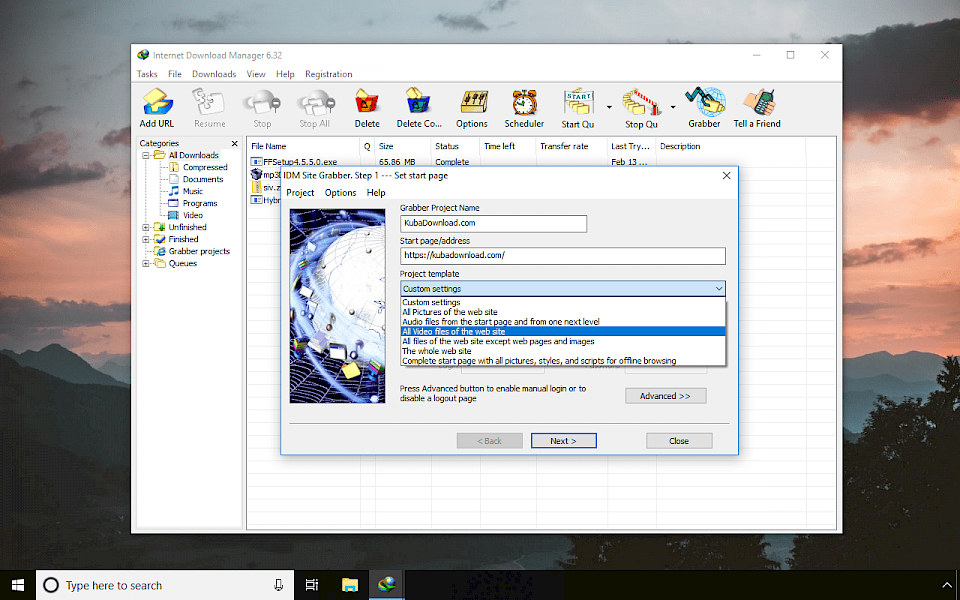960x600 pixels.
Task: Click the Close button in Site Grabber
Action: (x=679, y=441)
